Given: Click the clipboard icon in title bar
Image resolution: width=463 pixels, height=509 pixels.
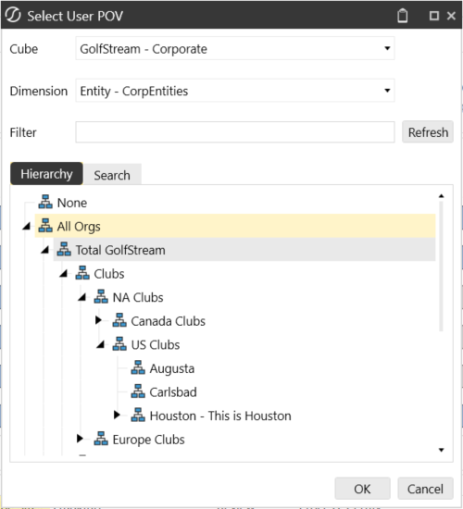Looking at the screenshot, I should click(402, 16).
